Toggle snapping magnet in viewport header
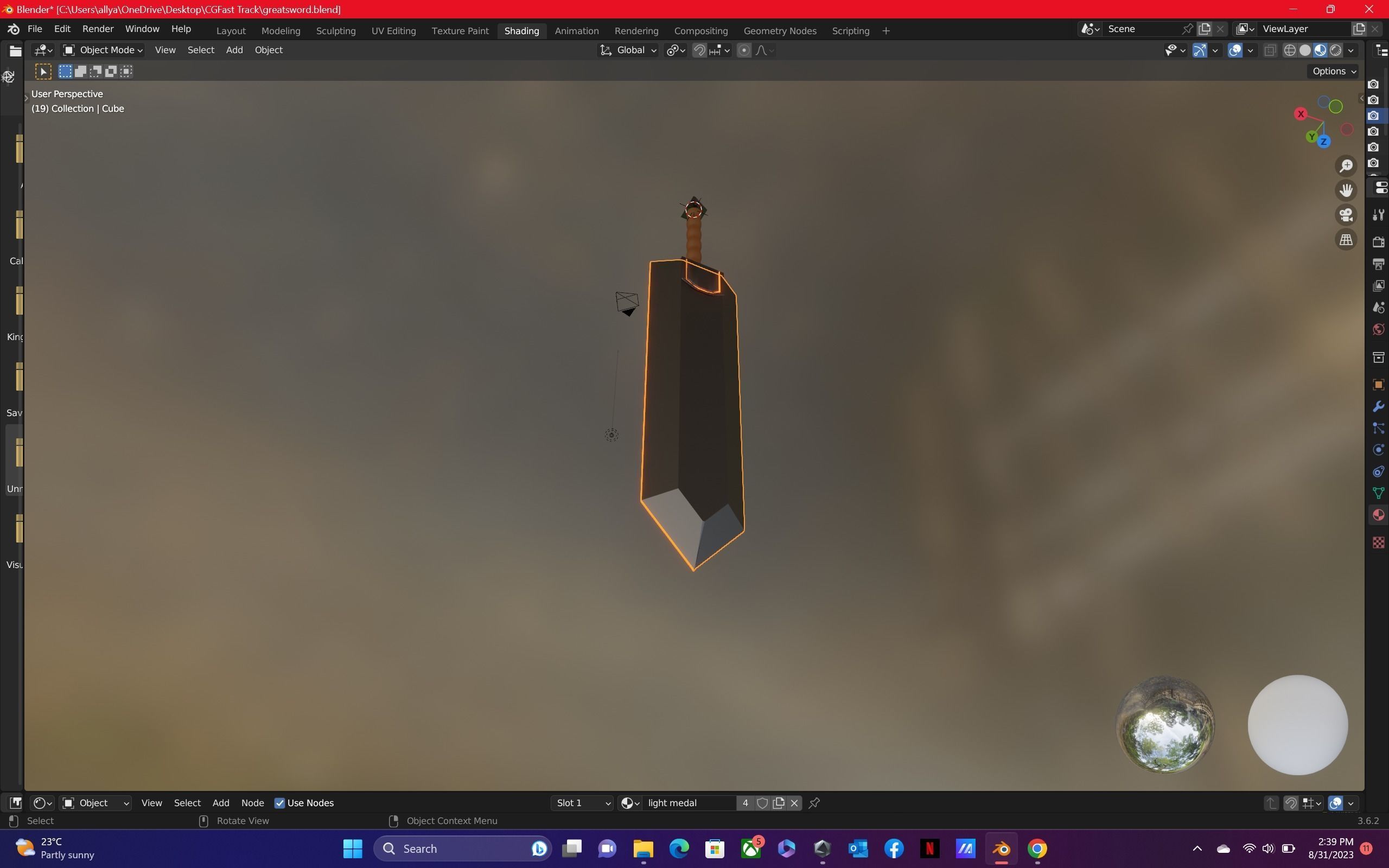The width and height of the screenshot is (1389, 868). (699, 50)
